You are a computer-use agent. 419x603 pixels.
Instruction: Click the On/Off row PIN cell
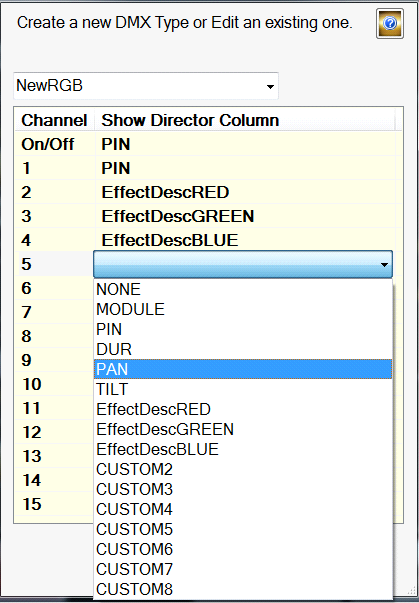click(248, 144)
